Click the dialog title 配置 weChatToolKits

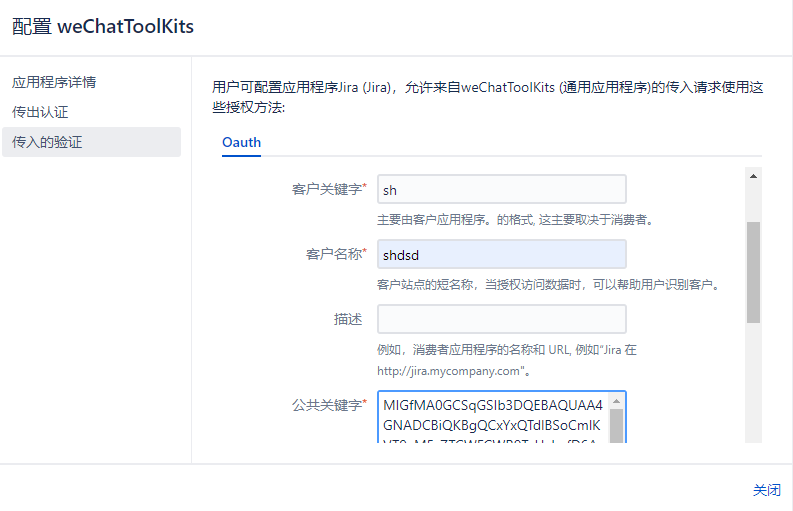point(103,27)
